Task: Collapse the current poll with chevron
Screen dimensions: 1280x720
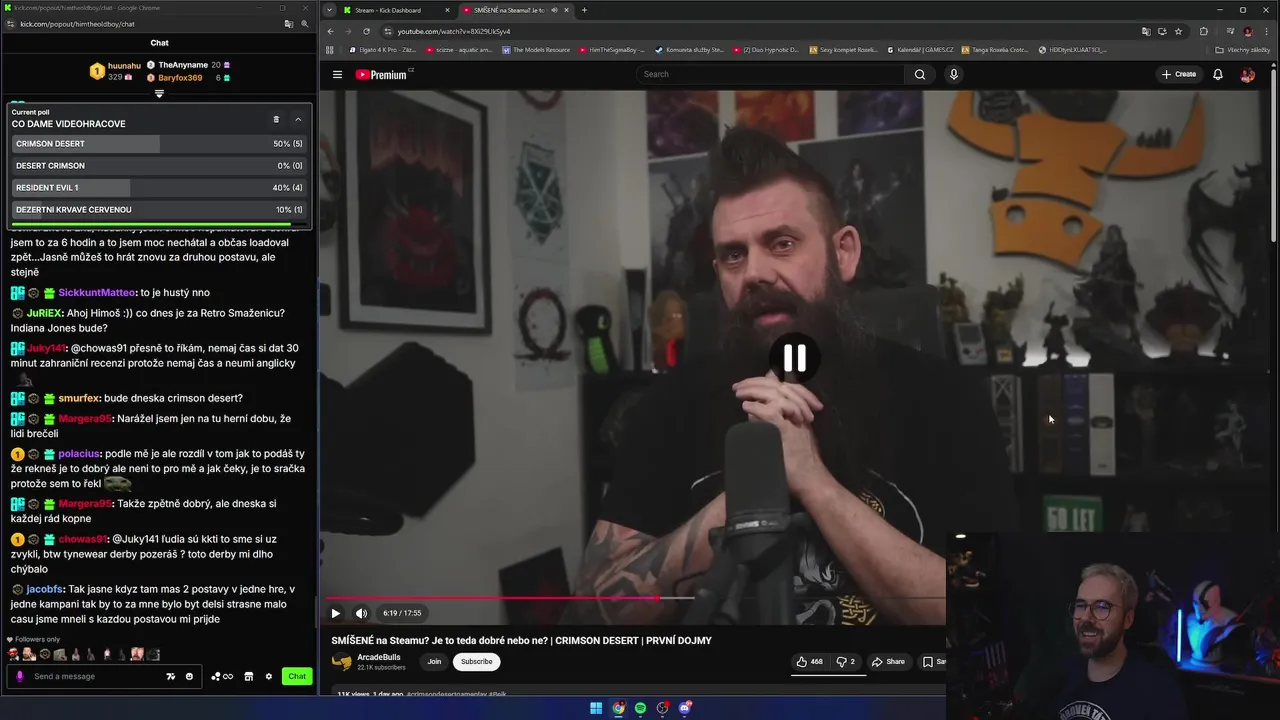Action: pyautogui.click(x=298, y=119)
